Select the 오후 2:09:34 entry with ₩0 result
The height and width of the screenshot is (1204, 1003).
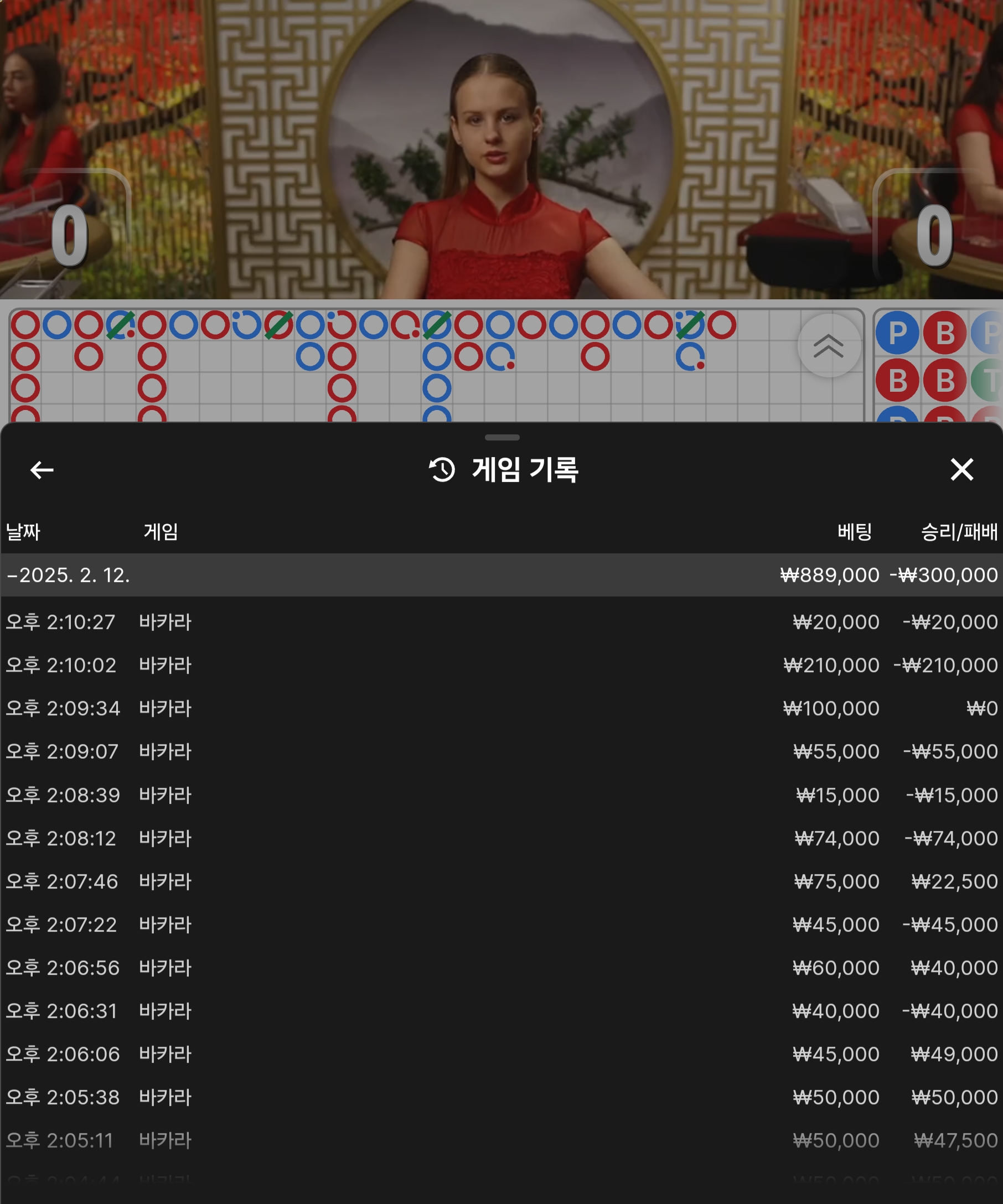[x=502, y=708]
